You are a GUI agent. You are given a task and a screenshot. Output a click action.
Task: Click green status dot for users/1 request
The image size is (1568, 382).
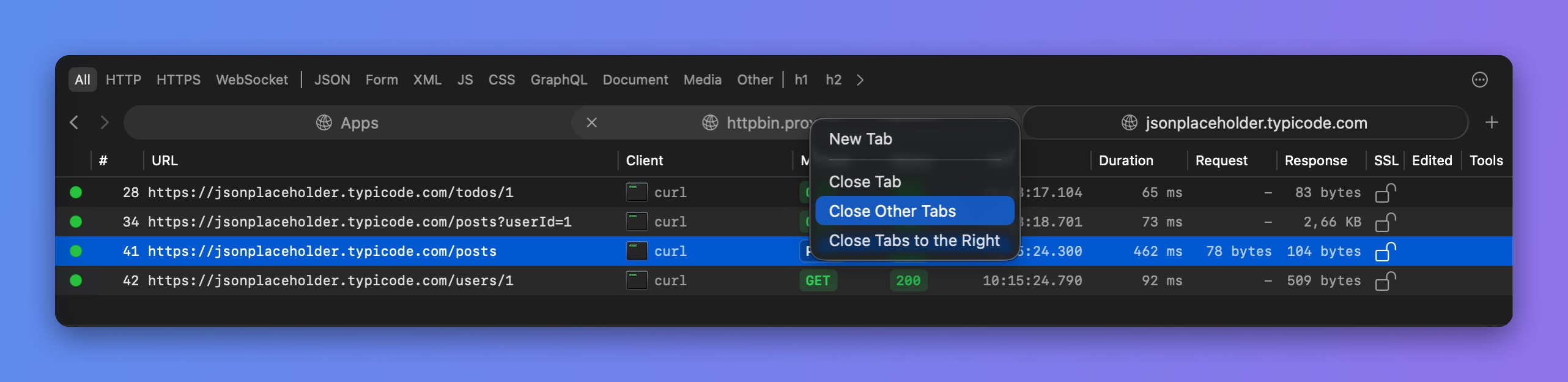(x=76, y=280)
